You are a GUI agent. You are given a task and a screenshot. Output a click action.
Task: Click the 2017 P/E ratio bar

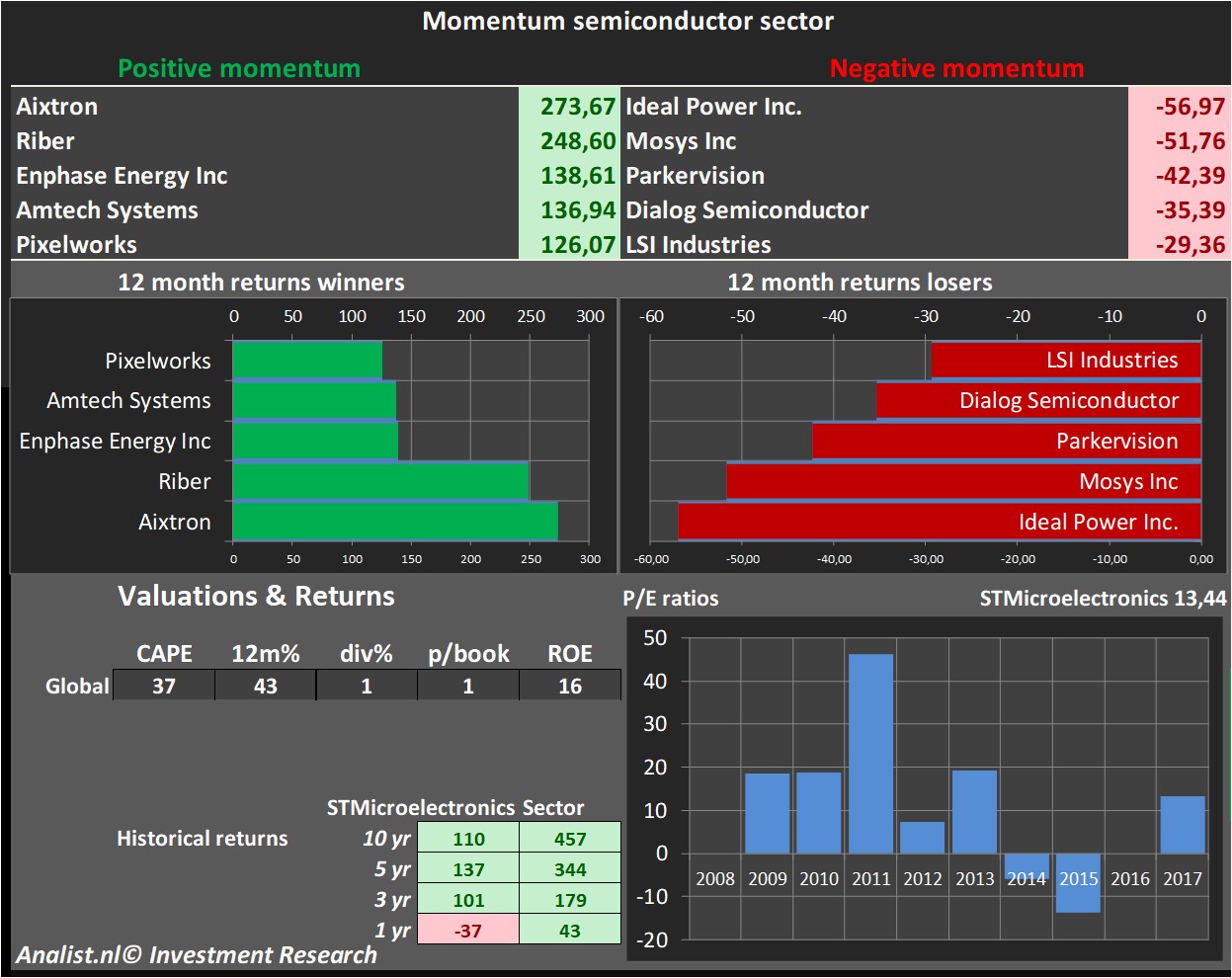point(1182,825)
